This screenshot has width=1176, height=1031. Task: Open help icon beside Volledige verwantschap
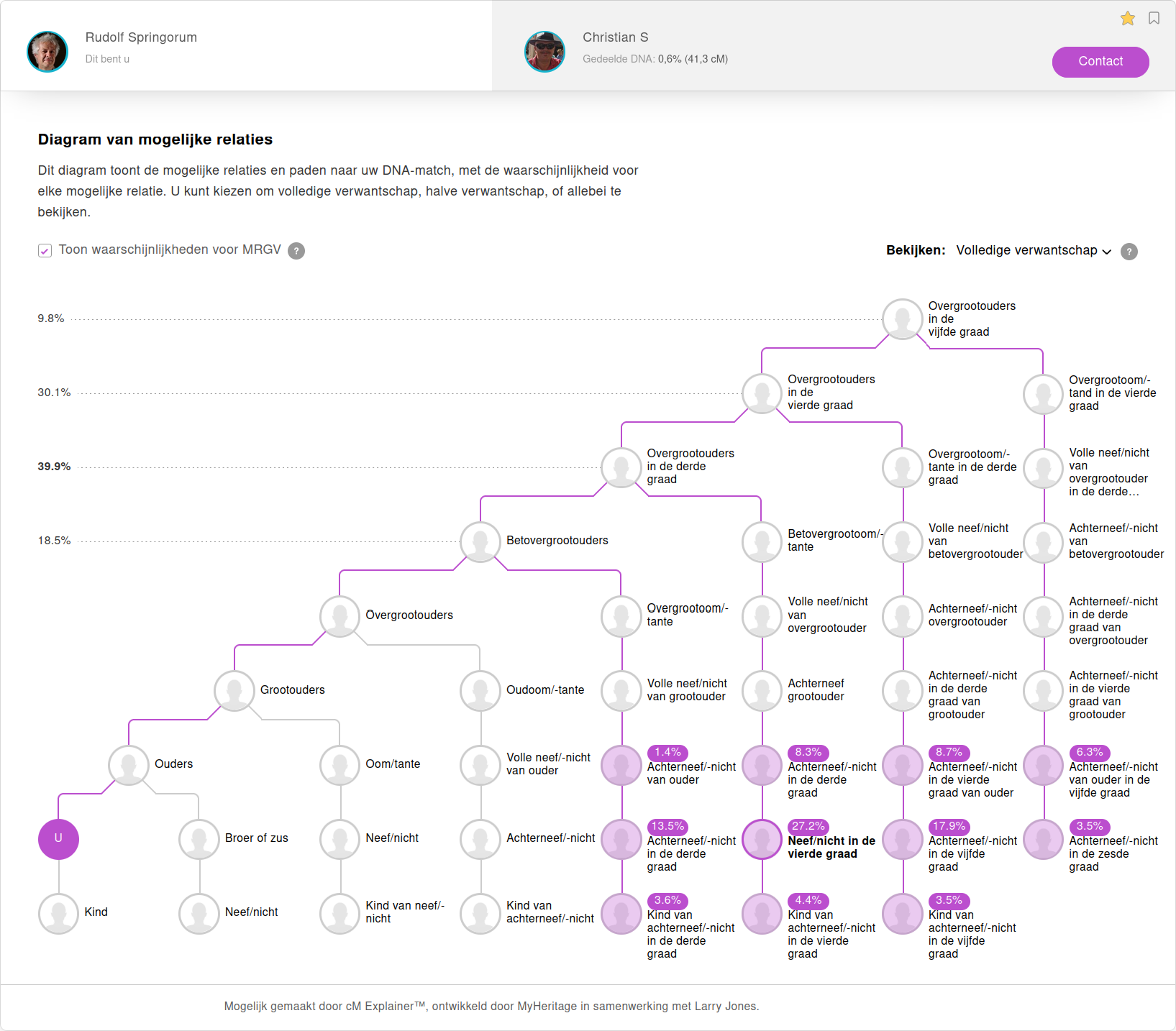click(x=1129, y=252)
